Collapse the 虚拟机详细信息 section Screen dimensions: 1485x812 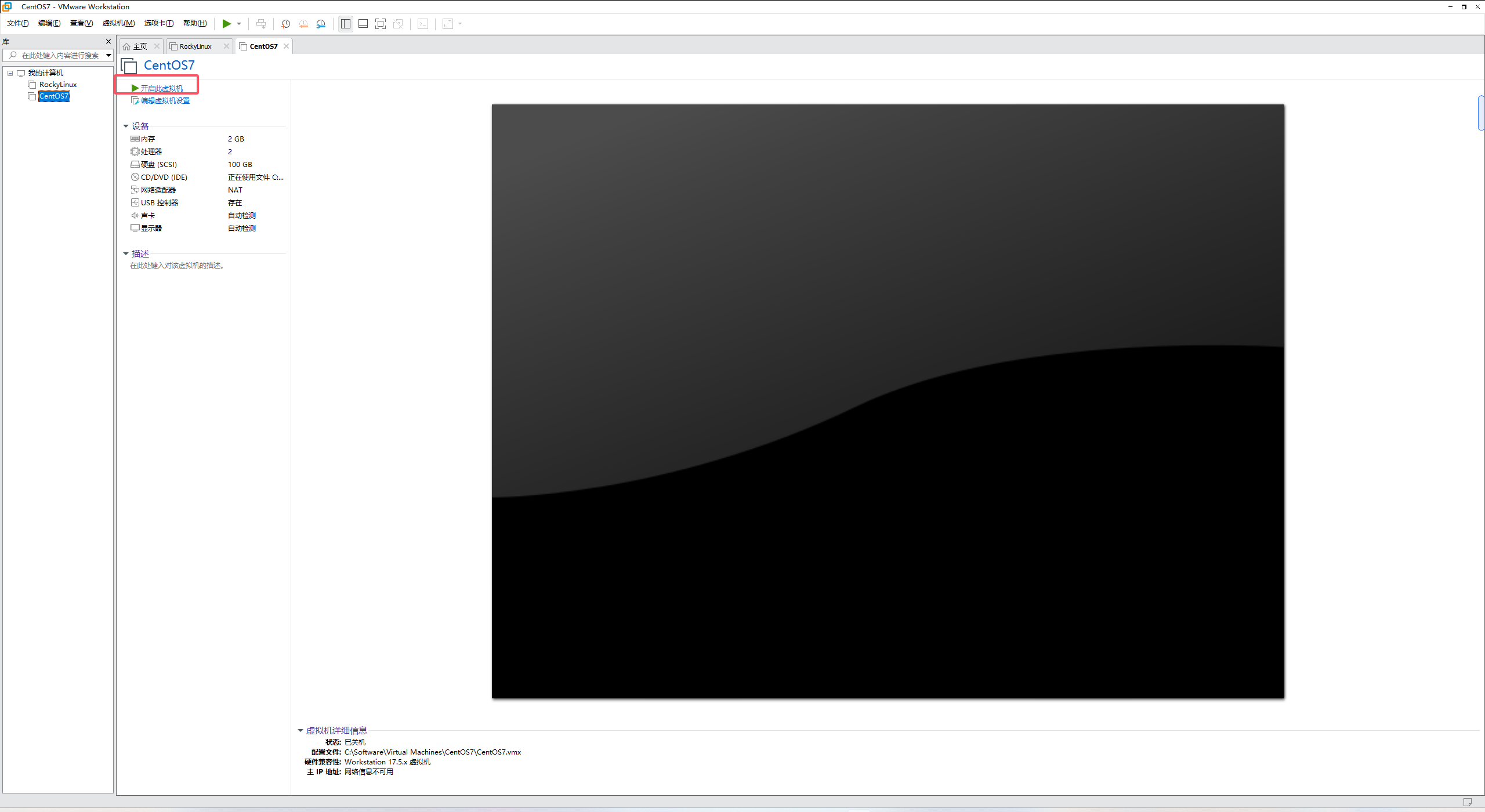(x=300, y=731)
